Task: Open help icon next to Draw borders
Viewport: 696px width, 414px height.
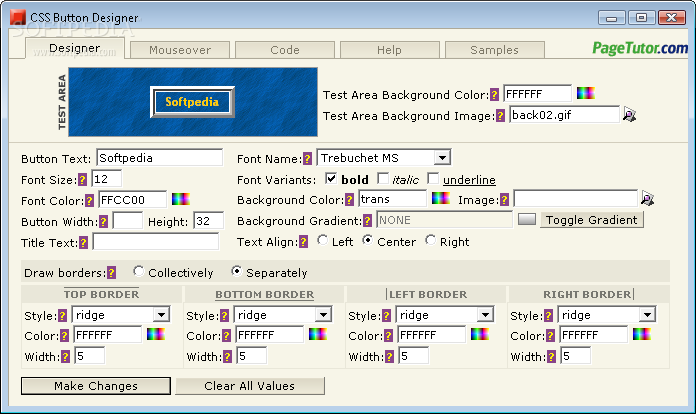Action: (112, 272)
